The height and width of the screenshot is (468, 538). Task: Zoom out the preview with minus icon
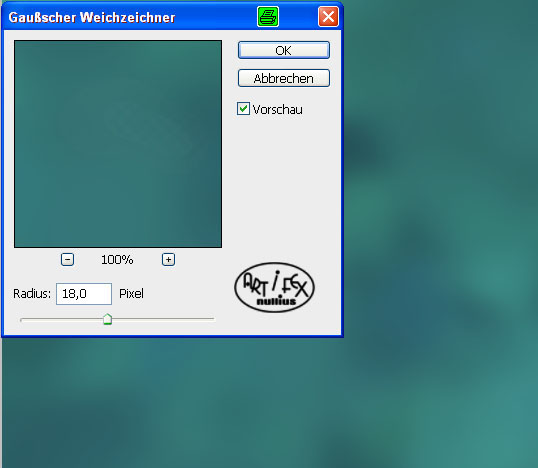[67, 259]
